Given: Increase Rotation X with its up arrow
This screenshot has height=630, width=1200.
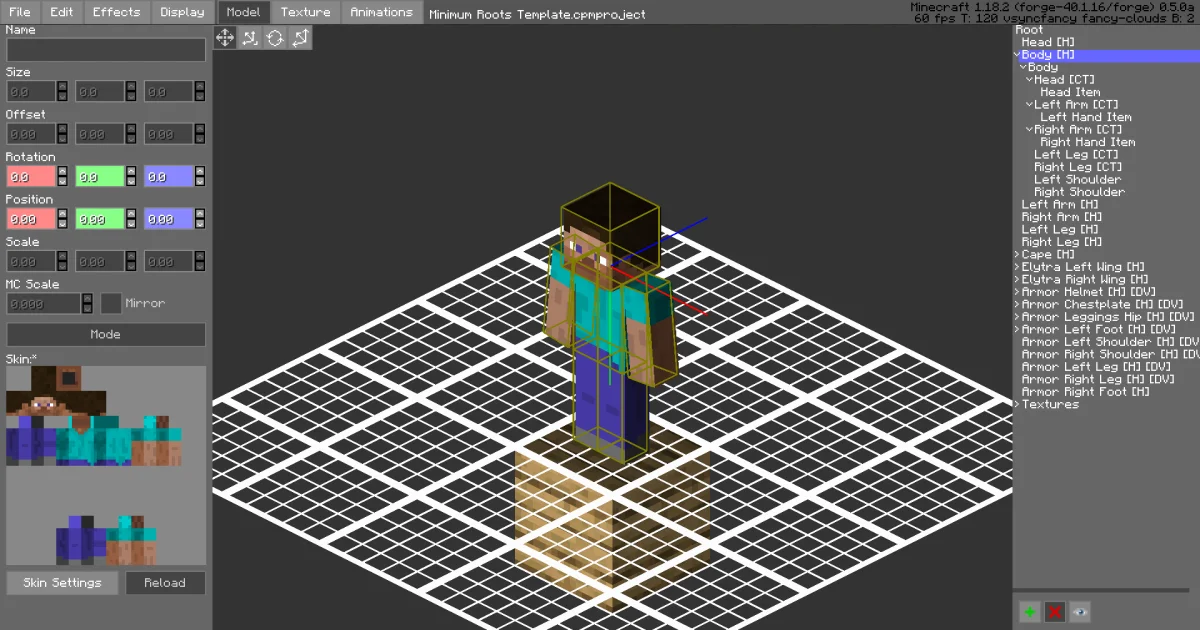Looking at the screenshot, I should [62, 171].
